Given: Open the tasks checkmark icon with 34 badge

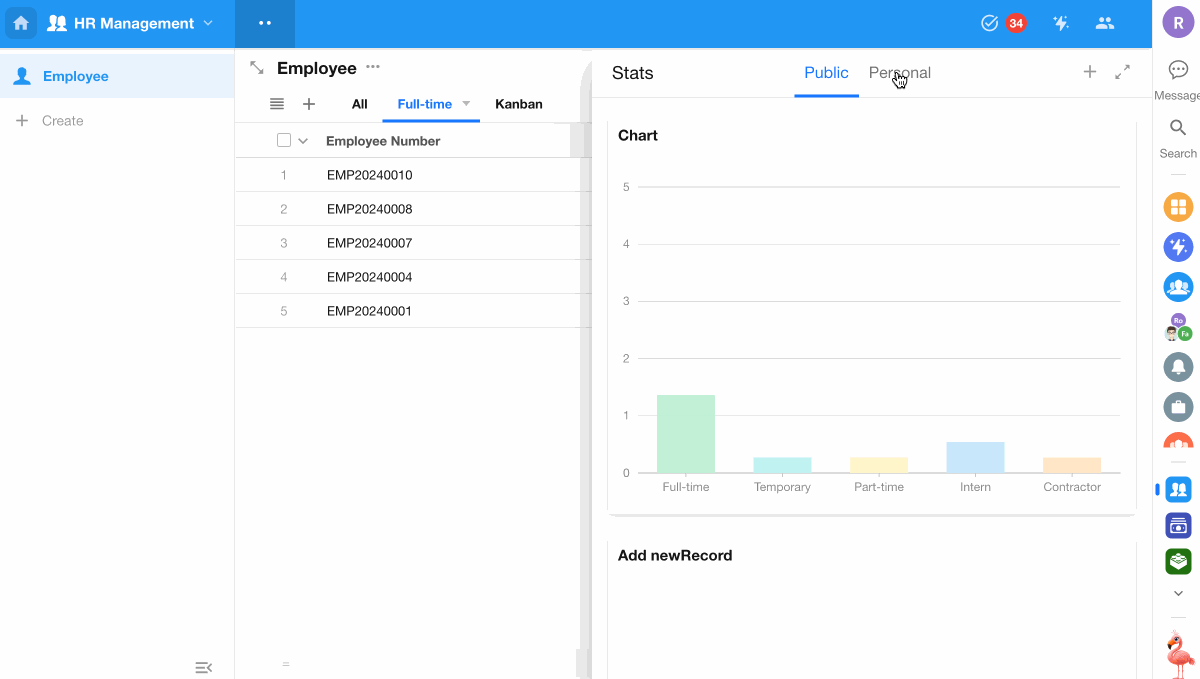Looking at the screenshot, I should click(990, 23).
